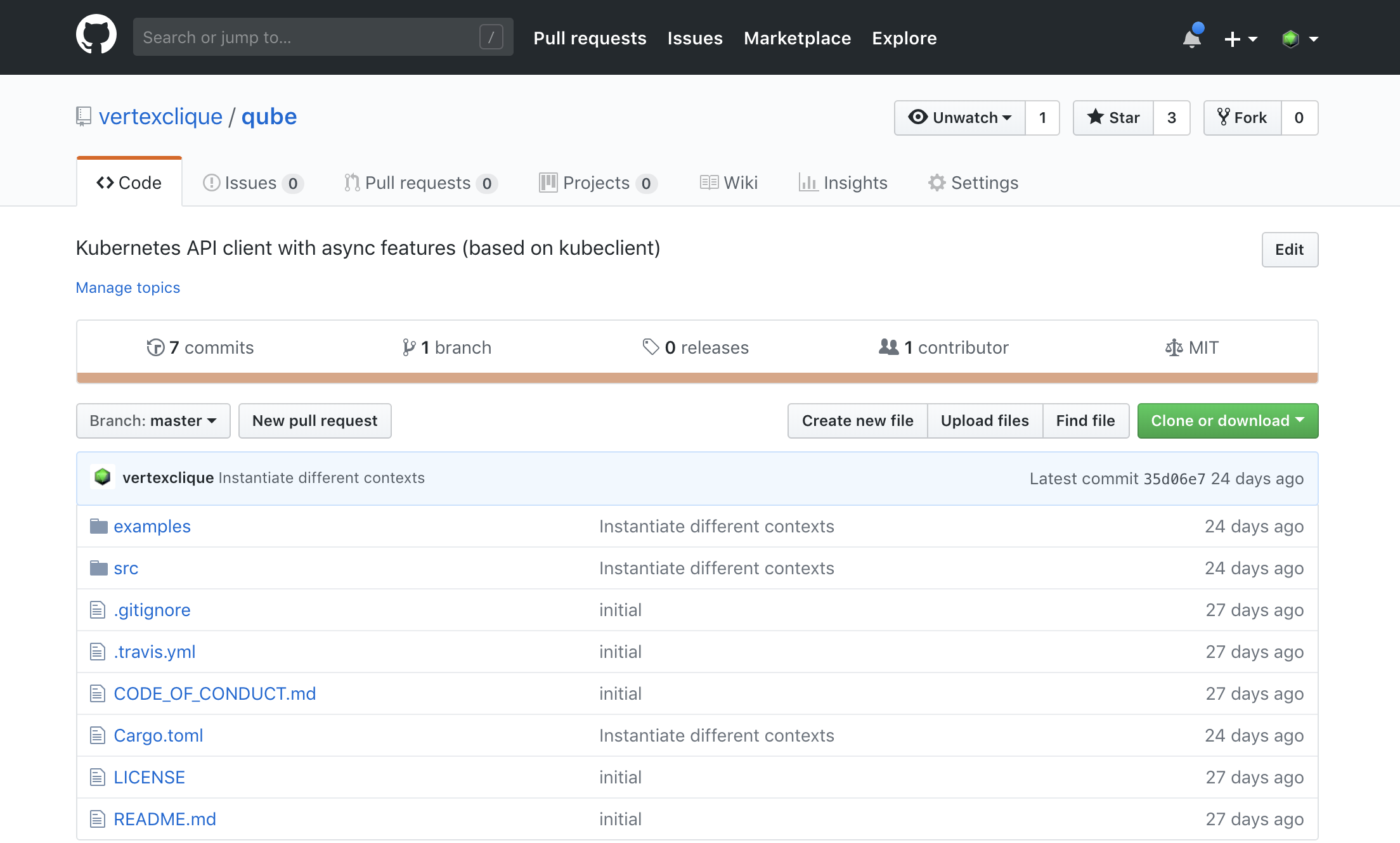Fork the qube repository
The width and height of the screenshot is (1400, 843).
point(1242,118)
